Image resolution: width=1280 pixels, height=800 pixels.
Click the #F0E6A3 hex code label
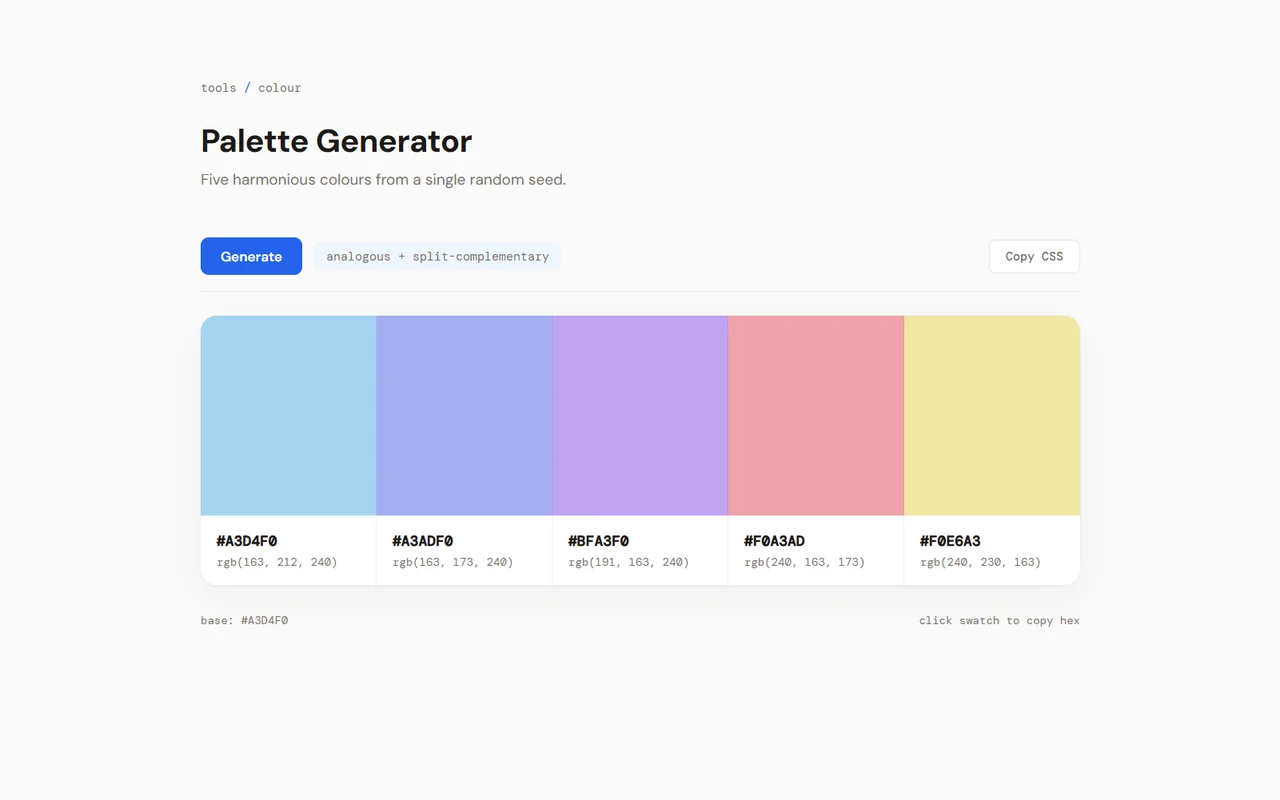pos(950,541)
